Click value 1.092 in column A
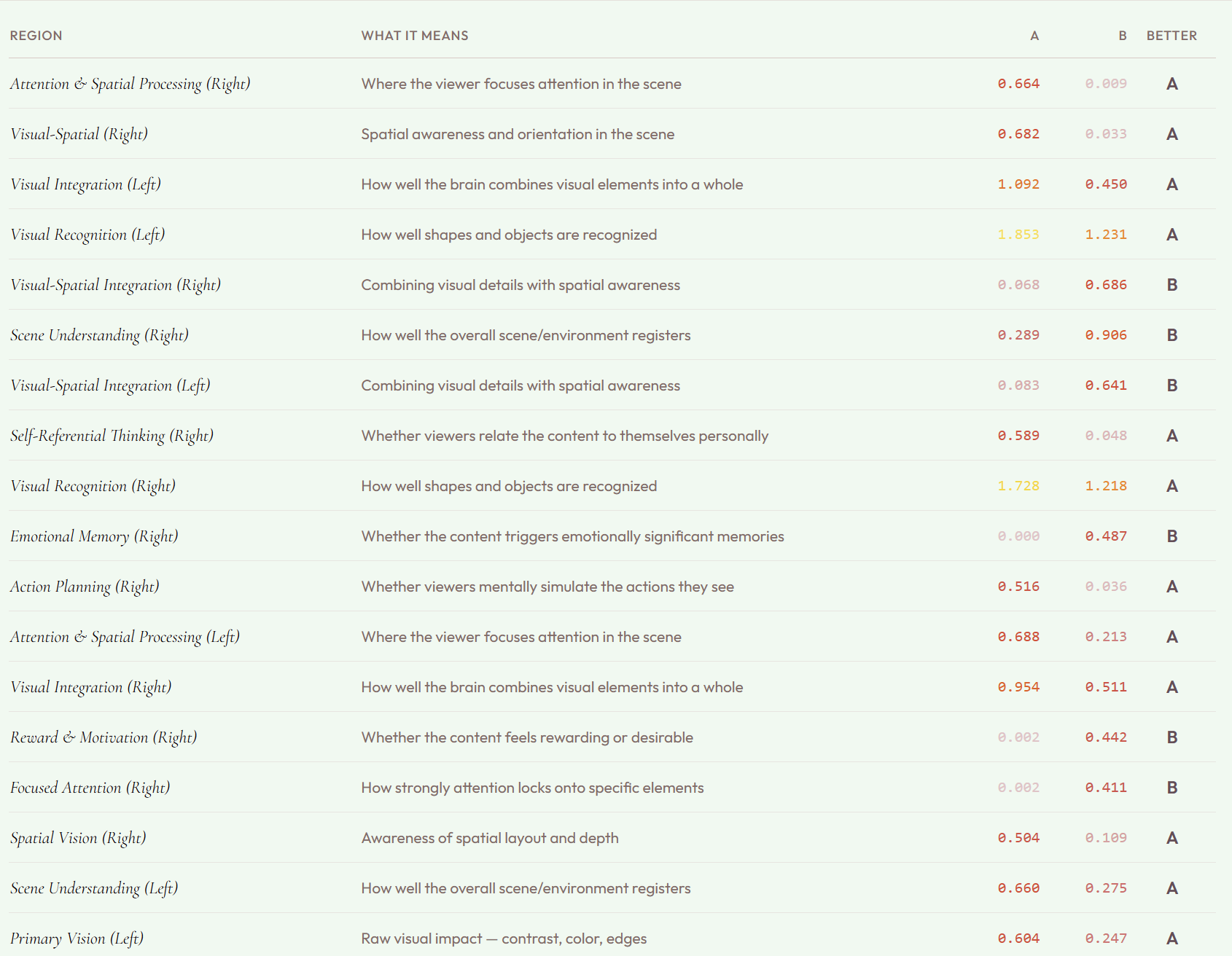This screenshot has width=1232, height=956. 1018,184
